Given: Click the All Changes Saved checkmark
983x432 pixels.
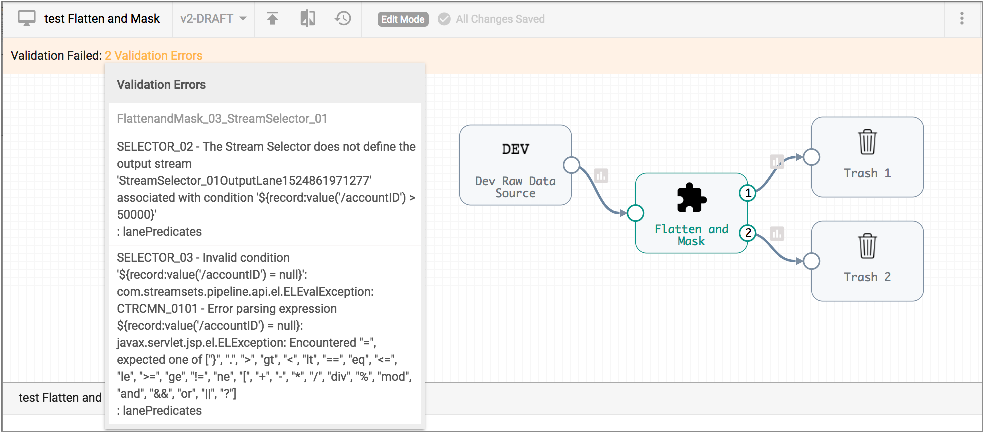Looking at the screenshot, I should (444, 19).
